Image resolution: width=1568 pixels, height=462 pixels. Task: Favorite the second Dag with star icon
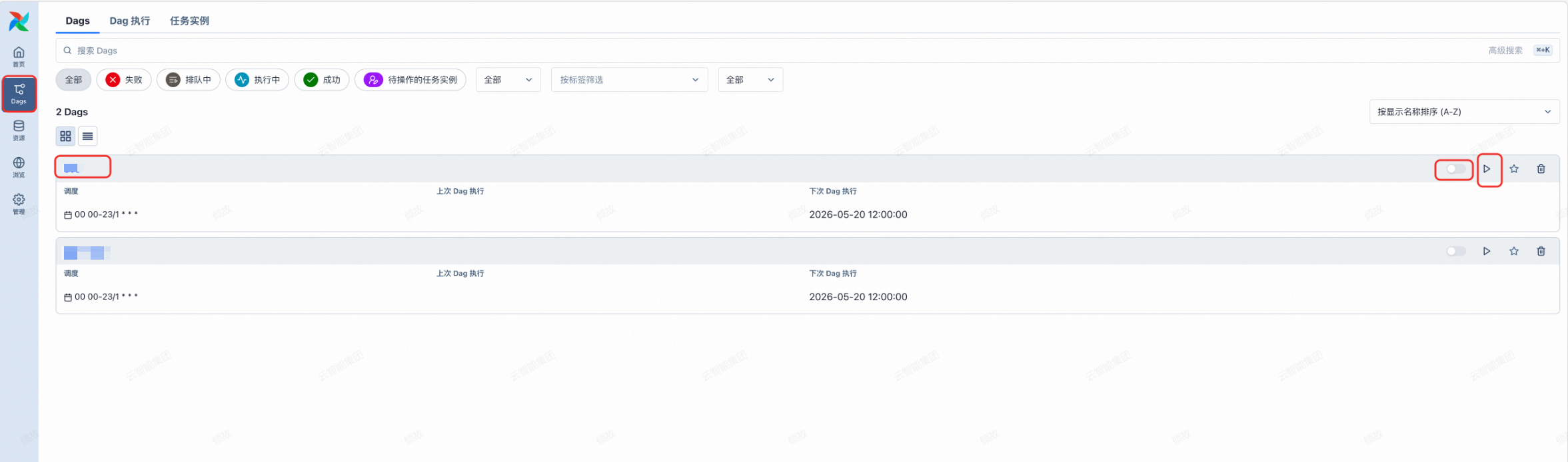tap(1514, 251)
